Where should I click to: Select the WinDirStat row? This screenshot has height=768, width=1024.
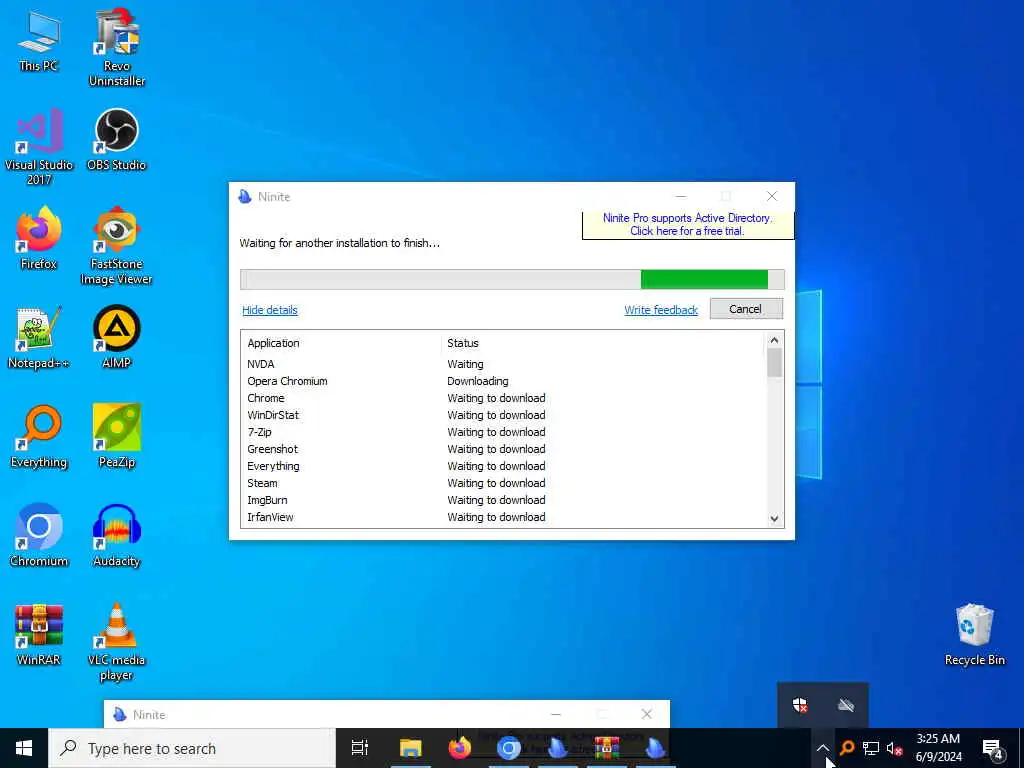pos(503,415)
